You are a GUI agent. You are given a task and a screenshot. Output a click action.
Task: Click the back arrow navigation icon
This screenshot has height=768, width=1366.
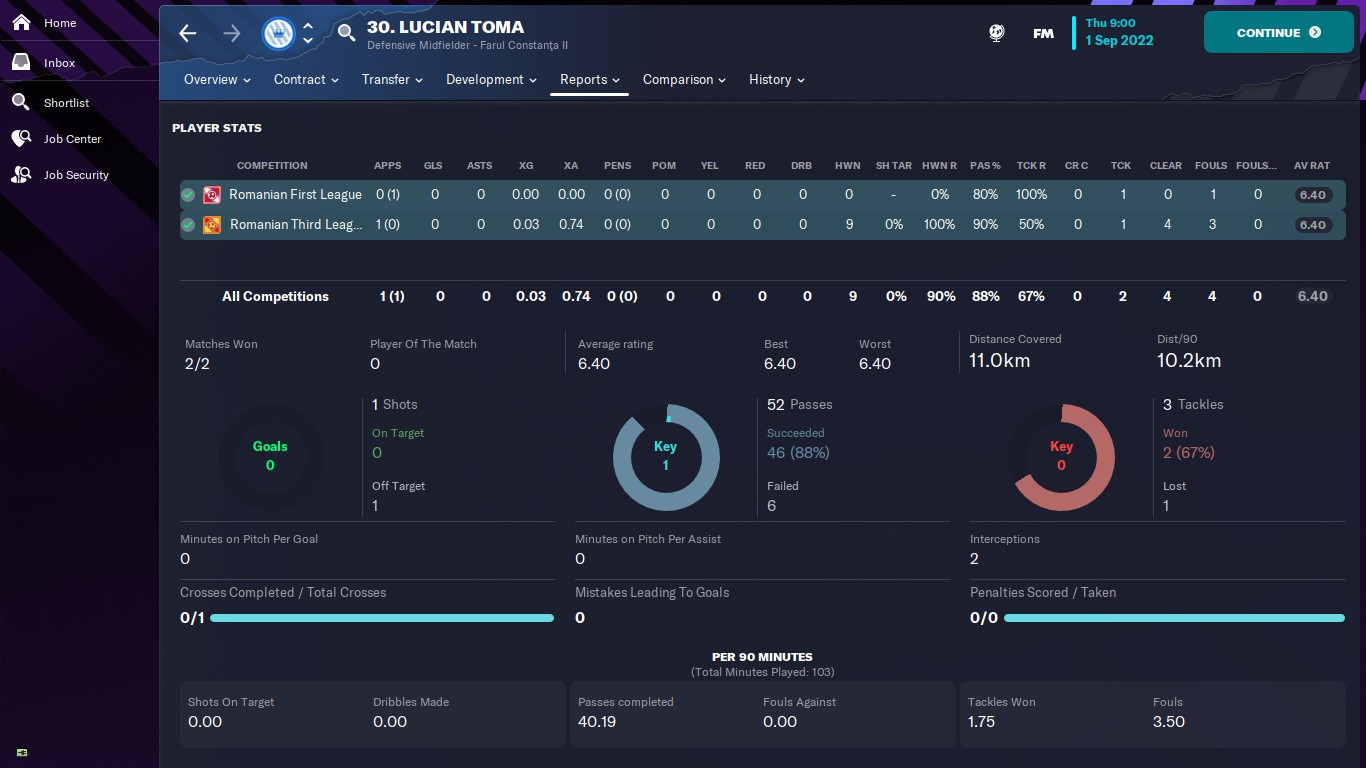188,33
